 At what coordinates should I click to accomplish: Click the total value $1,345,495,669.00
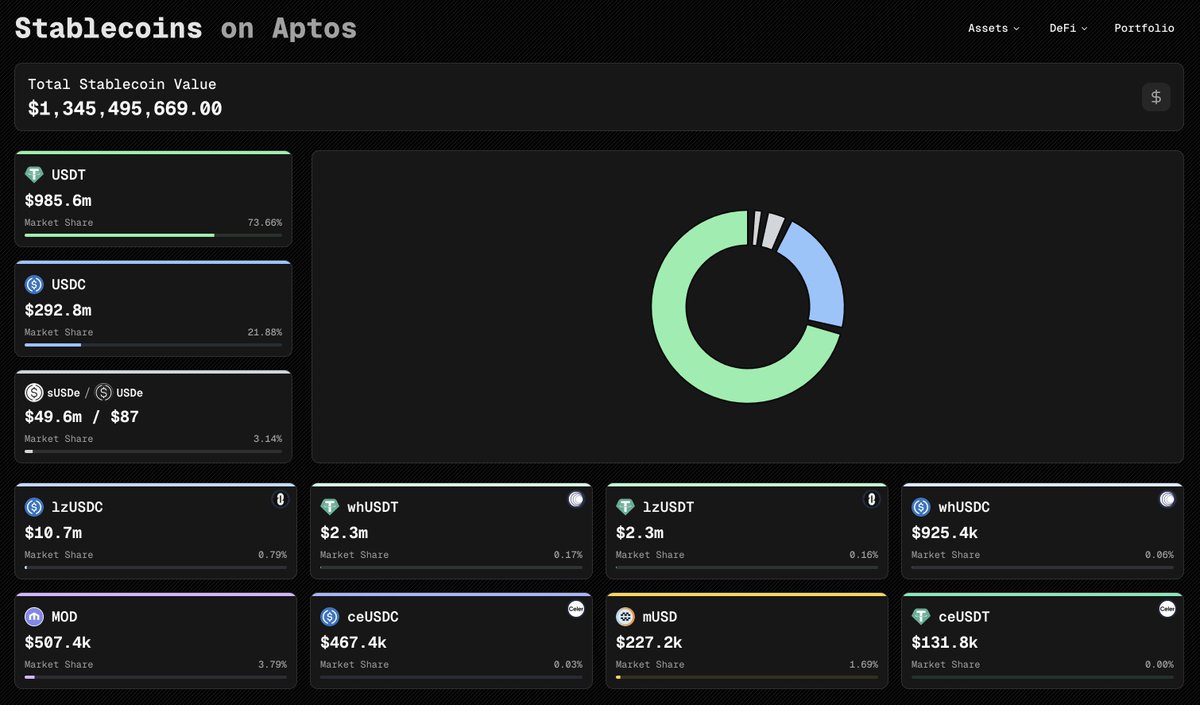click(125, 109)
